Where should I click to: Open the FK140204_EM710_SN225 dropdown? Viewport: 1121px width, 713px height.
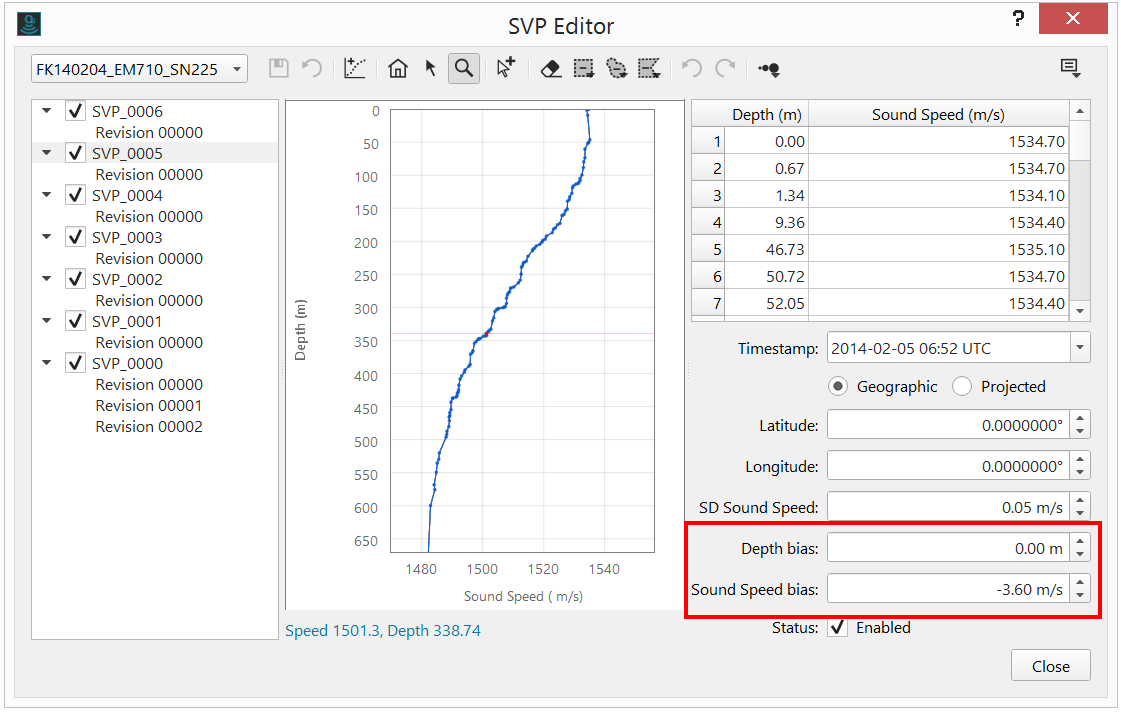[x=140, y=69]
